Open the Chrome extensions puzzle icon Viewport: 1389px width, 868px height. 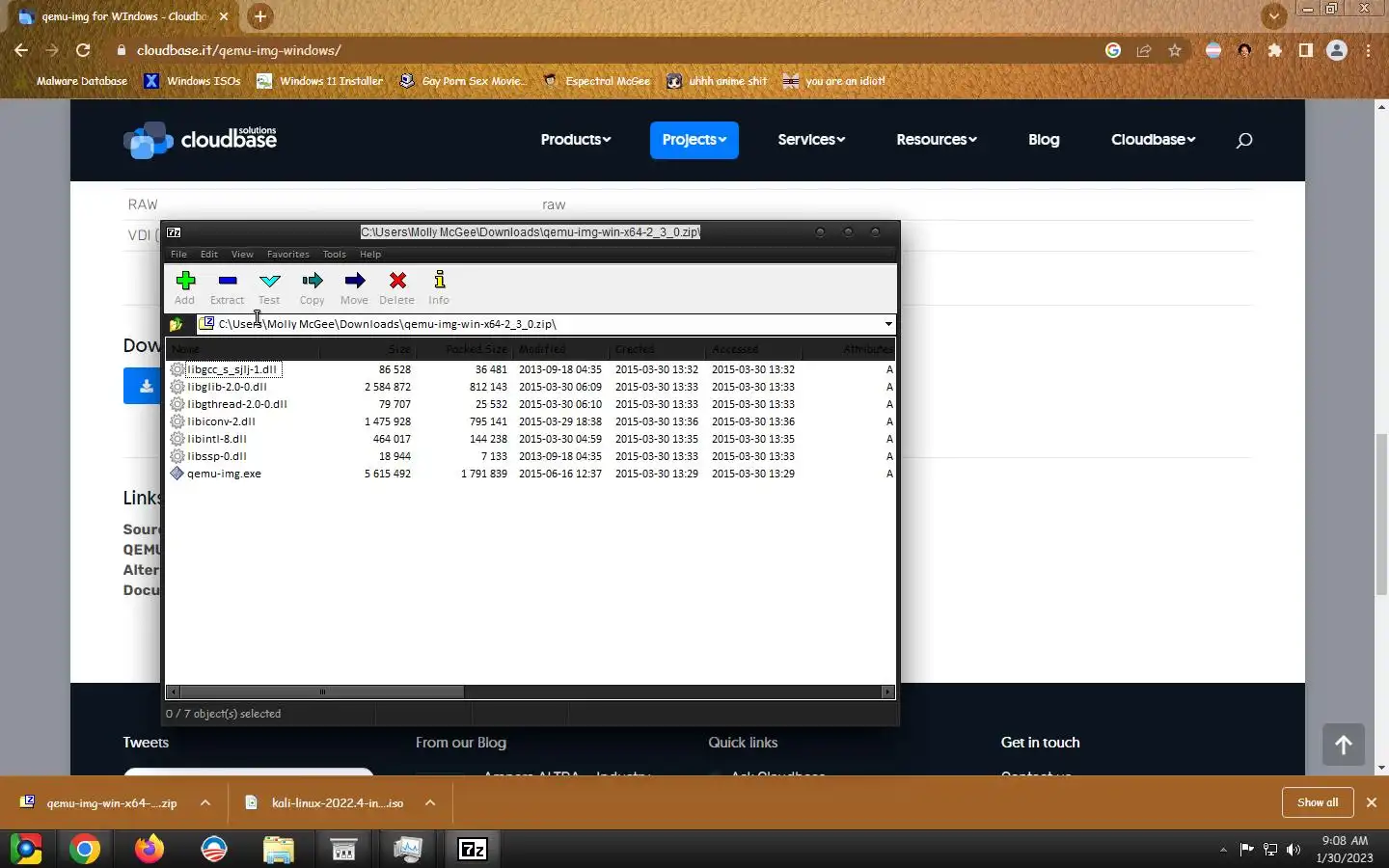[x=1275, y=50]
